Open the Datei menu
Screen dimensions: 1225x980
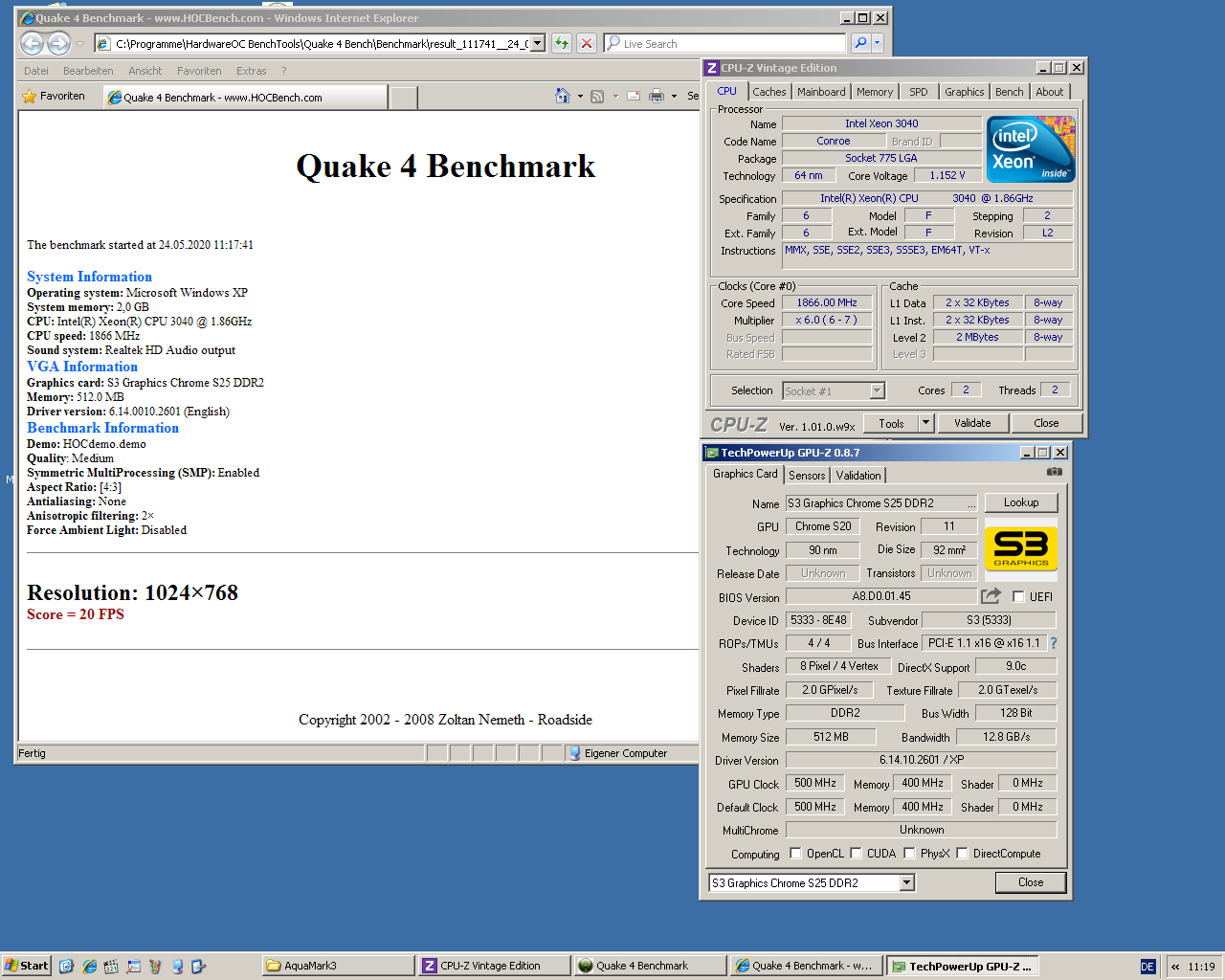36,71
